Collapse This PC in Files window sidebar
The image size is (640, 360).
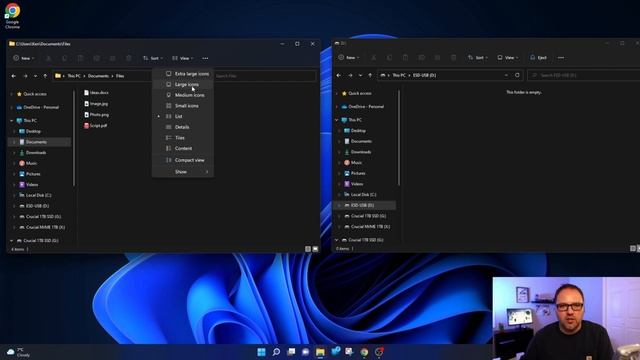[x=11, y=120]
